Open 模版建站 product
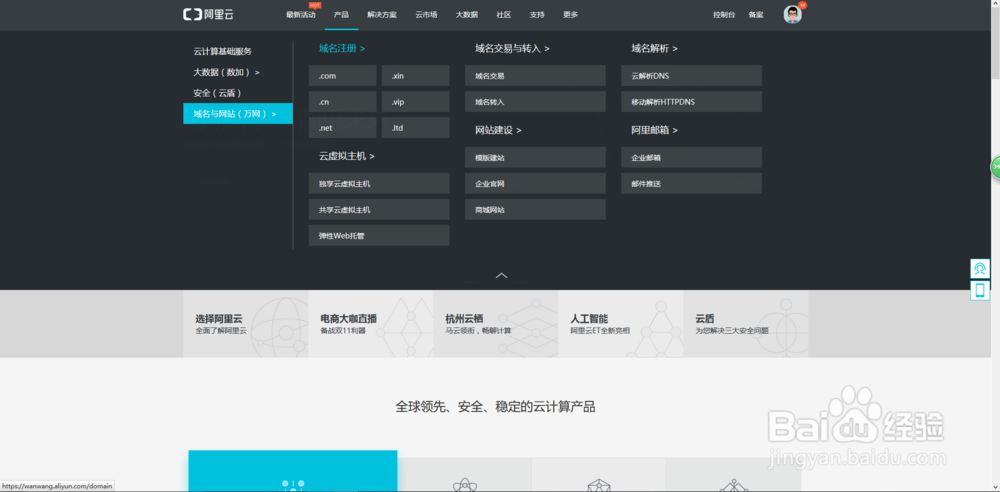Viewport: 1000px width, 492px height. tap(535, 157)
